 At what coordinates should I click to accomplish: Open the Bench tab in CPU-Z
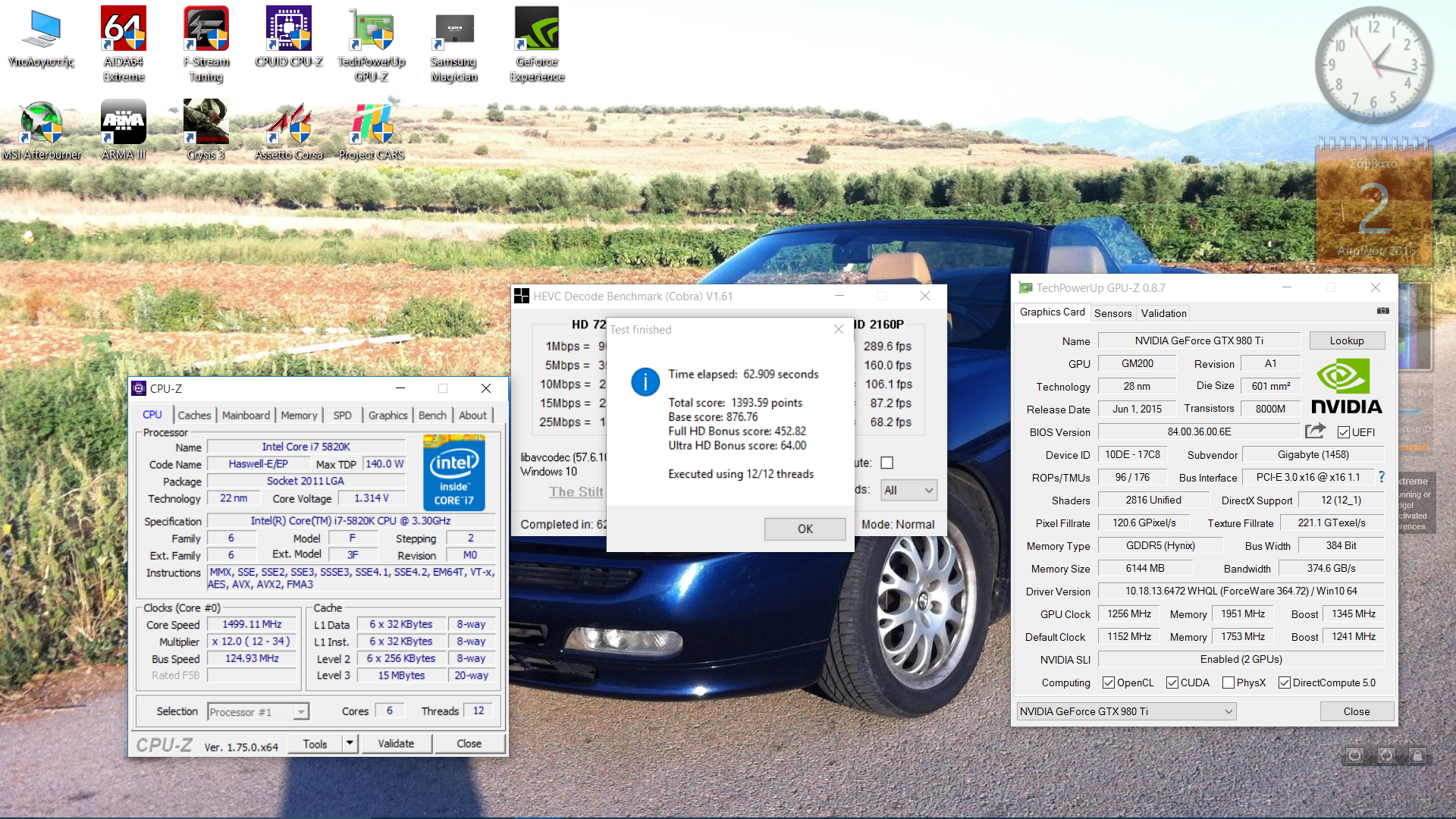point(432,415)
